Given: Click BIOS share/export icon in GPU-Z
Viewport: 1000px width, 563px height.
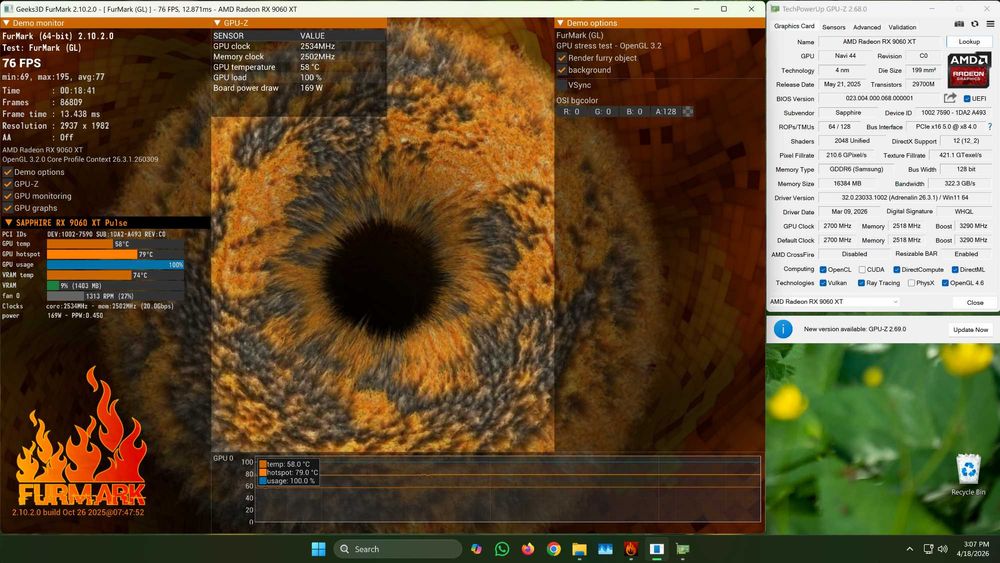Looking at the screenshot, I should tap(950, 98).
